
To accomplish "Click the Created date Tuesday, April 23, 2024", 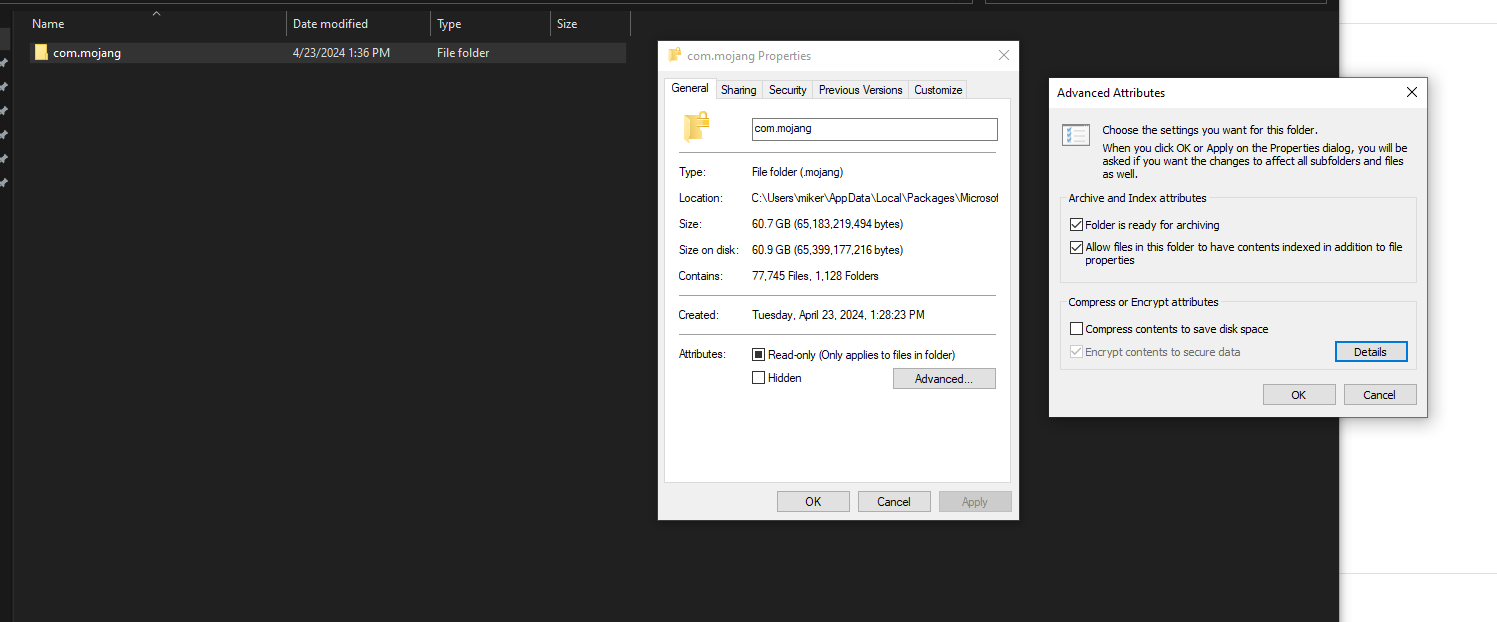I will pos(838,315).
